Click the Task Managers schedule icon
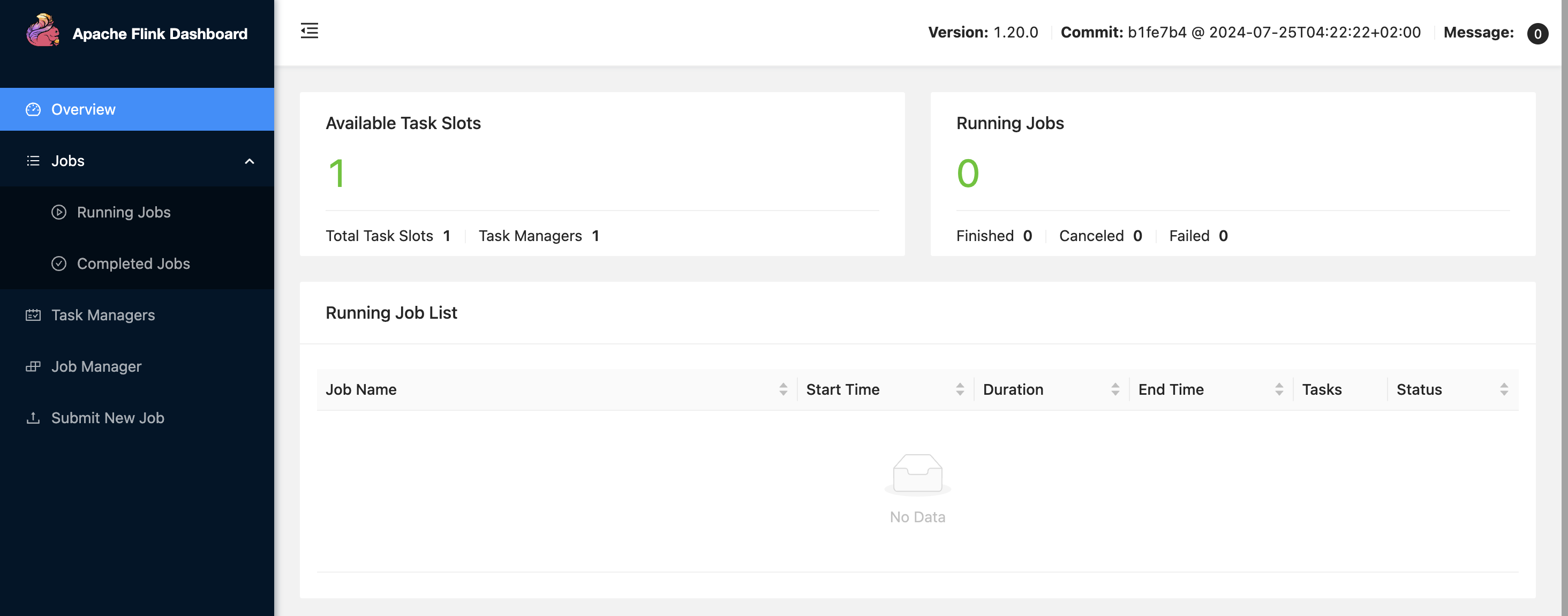 (33, 315)
